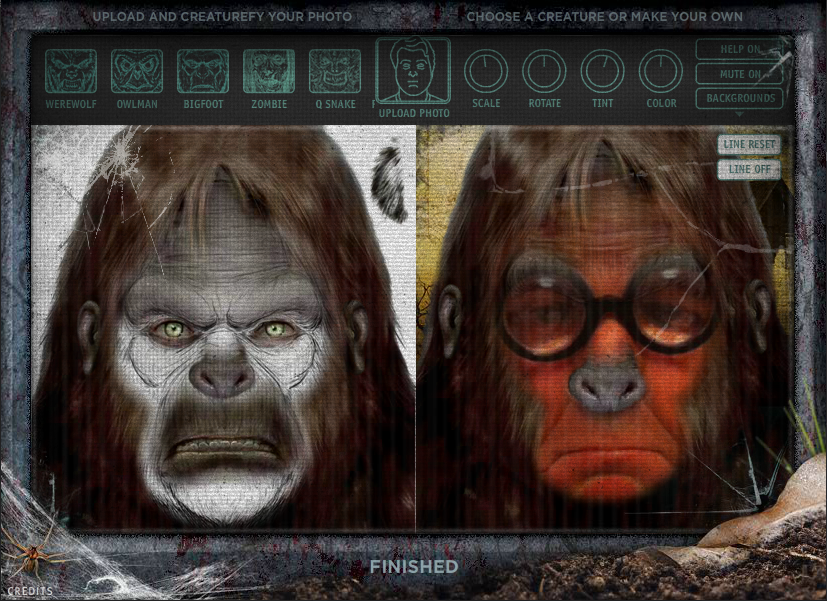Adjust the Tint dial
This screenshot has width=827, height=601.
point(602,71)
